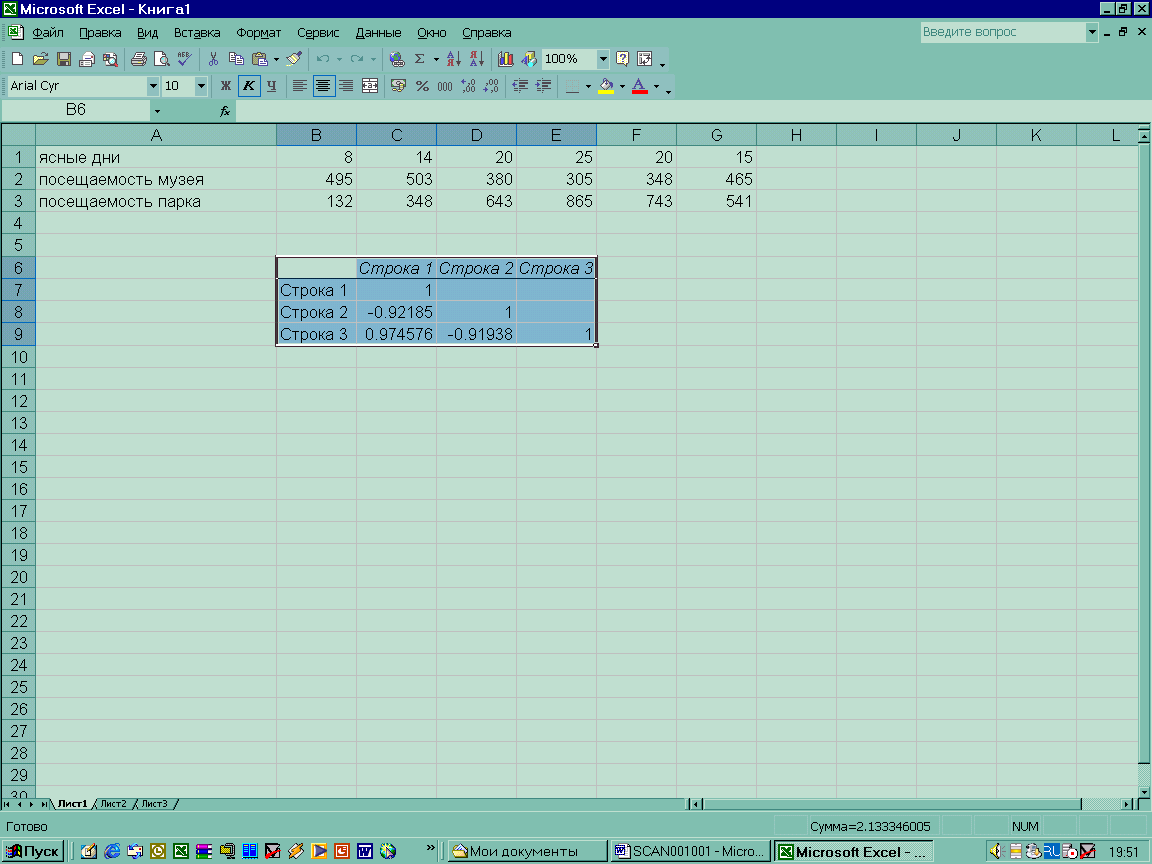Switch to the Лист2 sheet tab
The height and width of the screenshot is (864, 1152).
pos(113,804)
